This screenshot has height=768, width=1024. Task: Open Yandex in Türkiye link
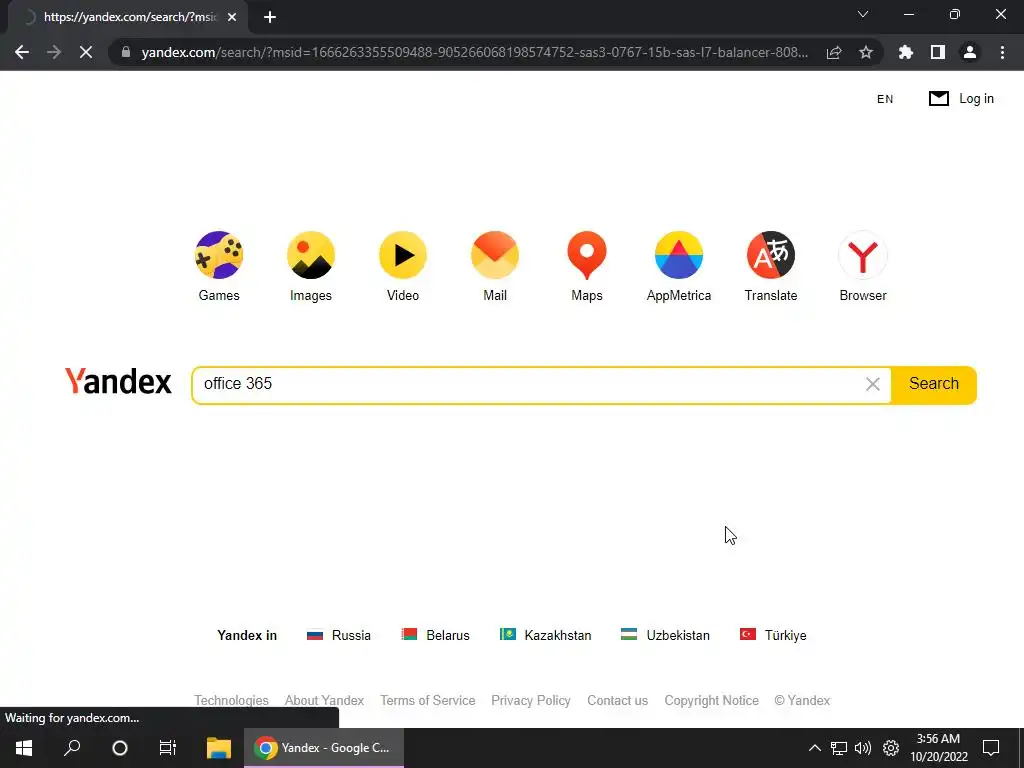pyautogui.click(x=773, y=635)
